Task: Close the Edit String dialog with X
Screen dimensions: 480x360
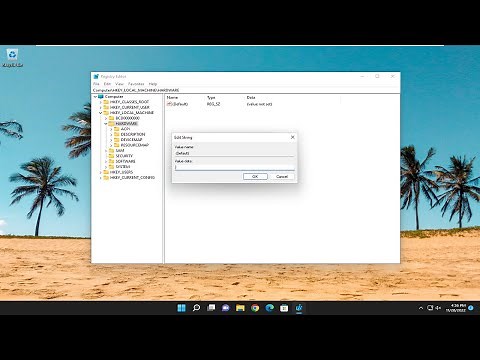Action: (x=292, y=137)
